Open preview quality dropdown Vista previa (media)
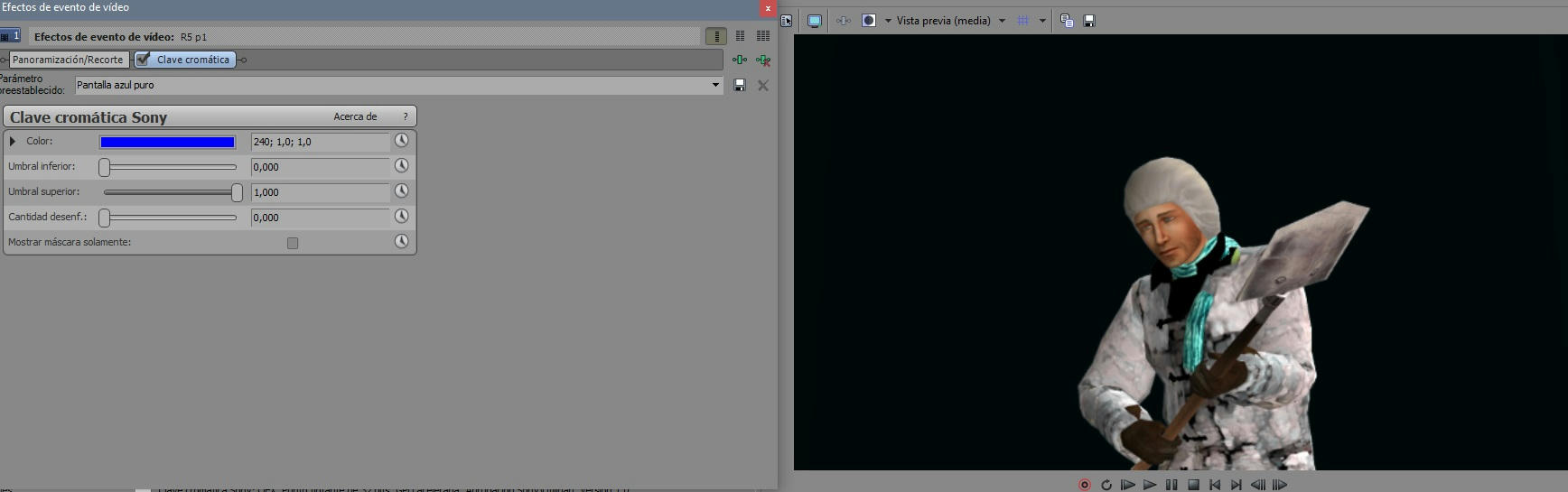This screenshot has height=492, width=1568. (x=950, y=21)
